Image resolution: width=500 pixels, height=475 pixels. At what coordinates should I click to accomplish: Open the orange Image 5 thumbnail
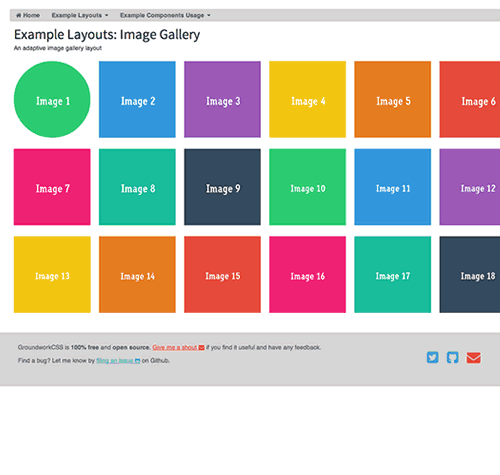393,99
